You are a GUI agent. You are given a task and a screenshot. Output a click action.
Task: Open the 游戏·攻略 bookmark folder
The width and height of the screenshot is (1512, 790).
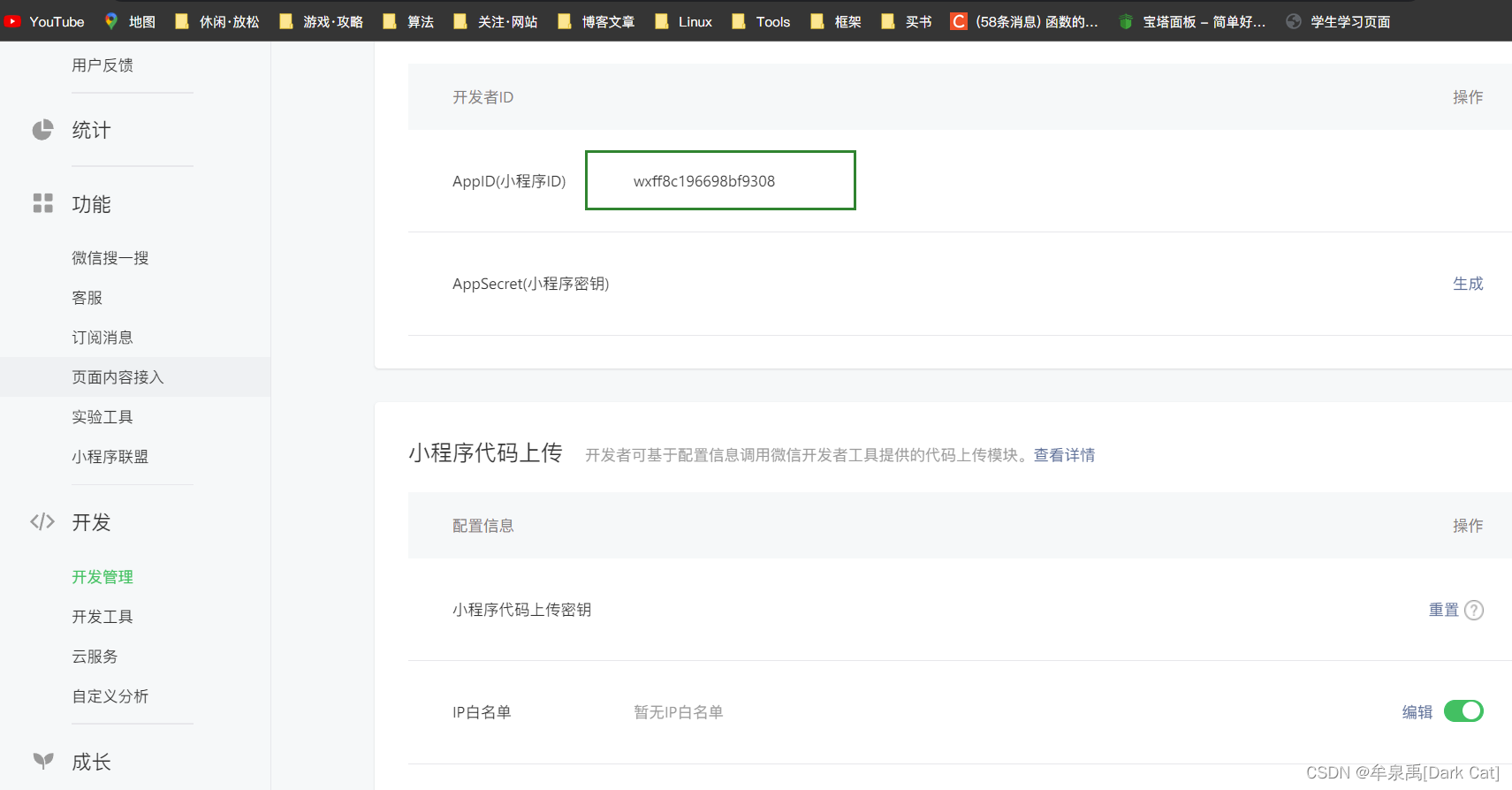322,21
